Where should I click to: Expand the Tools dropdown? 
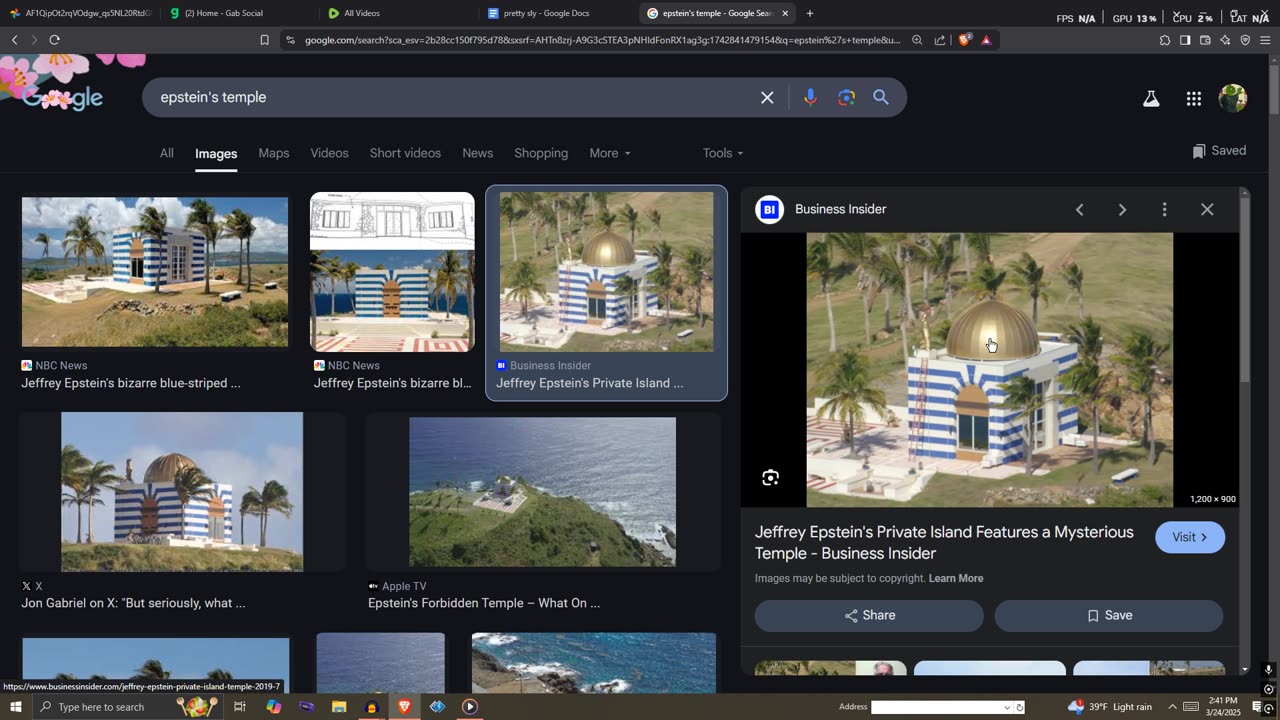(x=723, y=153)
